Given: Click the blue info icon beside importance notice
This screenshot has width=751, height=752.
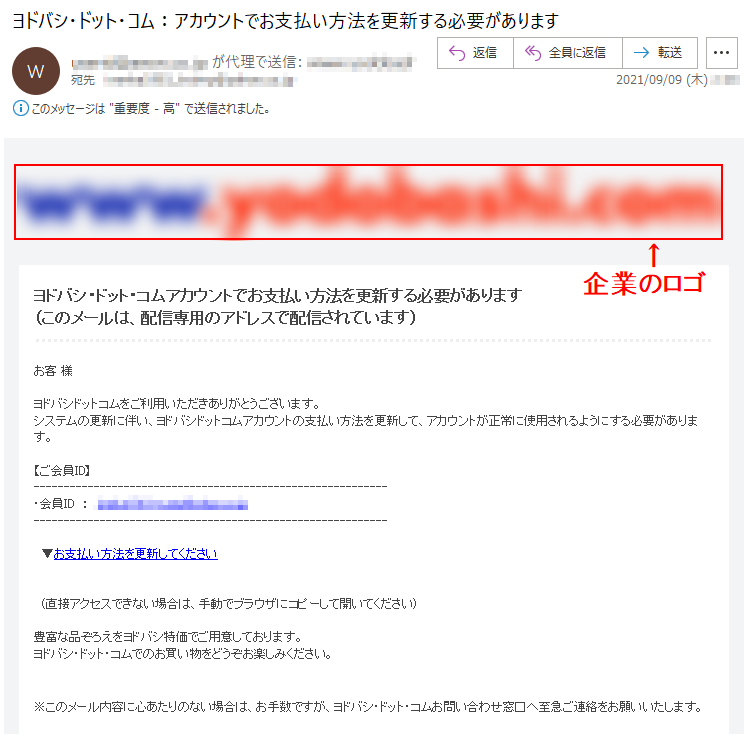Looking at the screenshot, I should [21, 108].
